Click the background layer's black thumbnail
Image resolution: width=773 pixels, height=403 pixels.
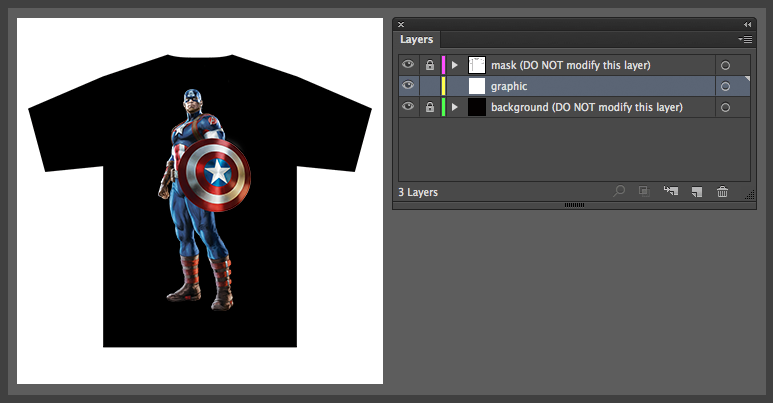(x=477, y=107)
